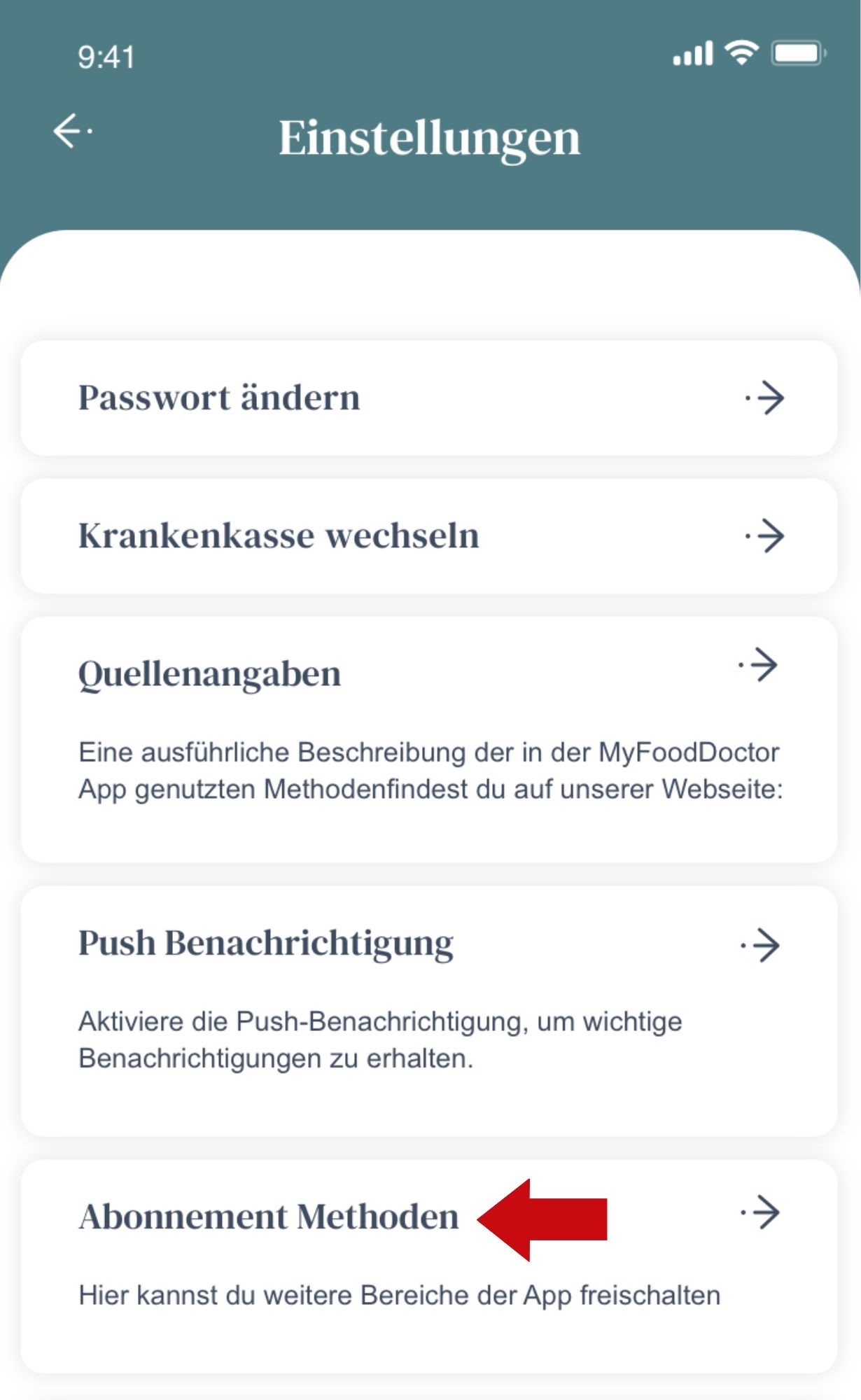Tap the Quellenangaben arrow icon

[759, 665]
